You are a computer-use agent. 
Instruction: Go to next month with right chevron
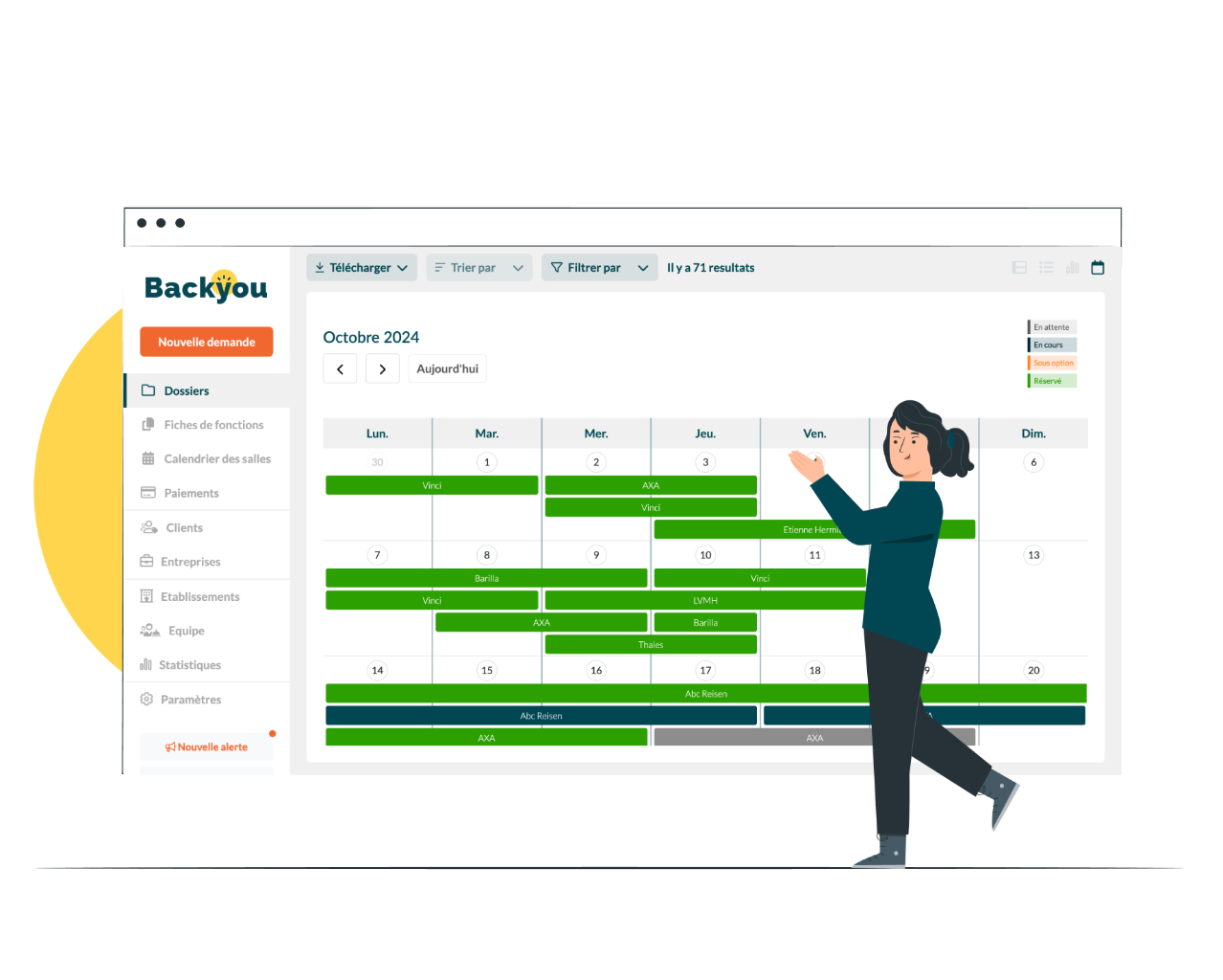383,369
